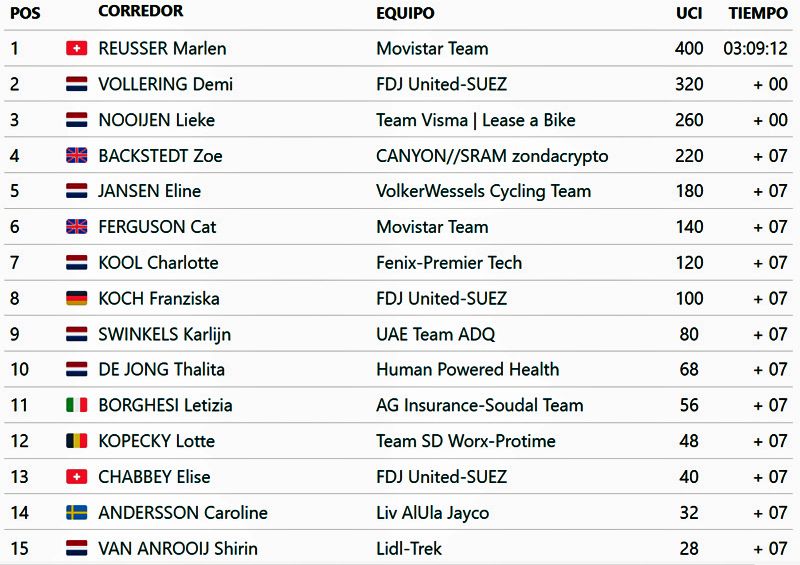The image size is (800, 565).
Task: Open the CANYON//SRAM zondacrypto team link
Action: (x=491, y=156)
